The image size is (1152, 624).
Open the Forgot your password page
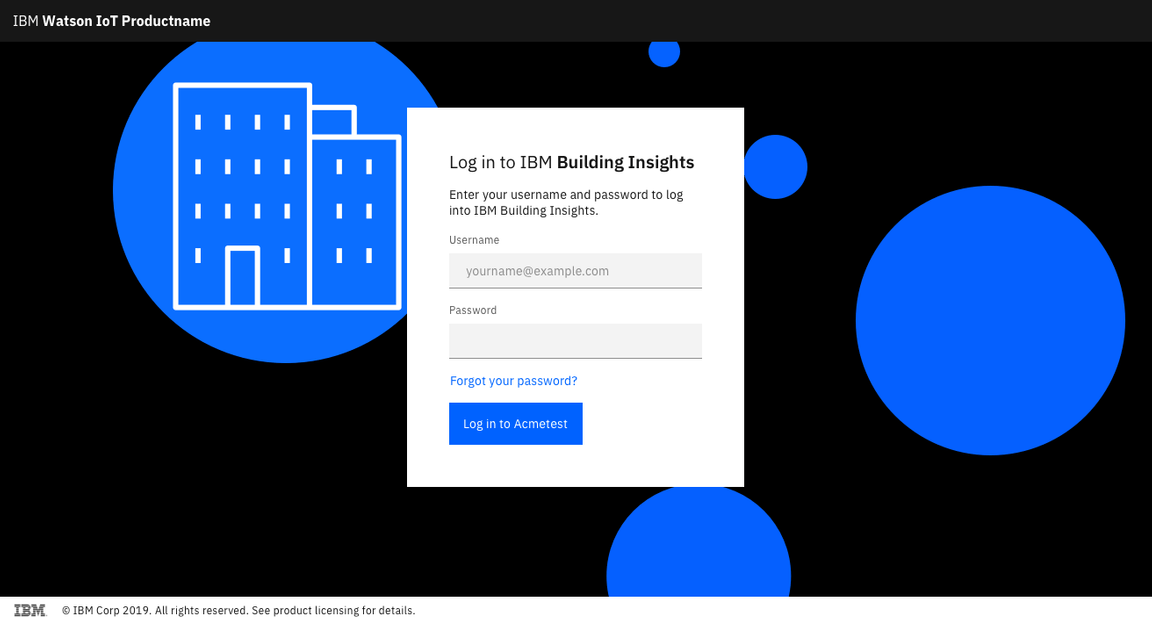(513, 380)
